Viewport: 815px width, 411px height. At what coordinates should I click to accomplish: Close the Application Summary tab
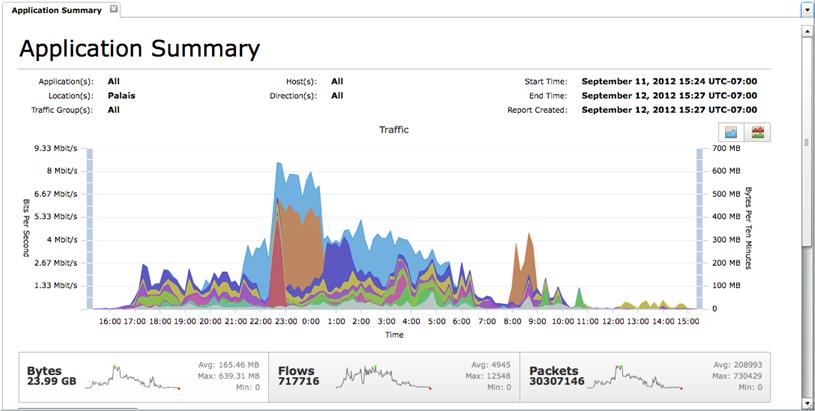click(114, 10)
